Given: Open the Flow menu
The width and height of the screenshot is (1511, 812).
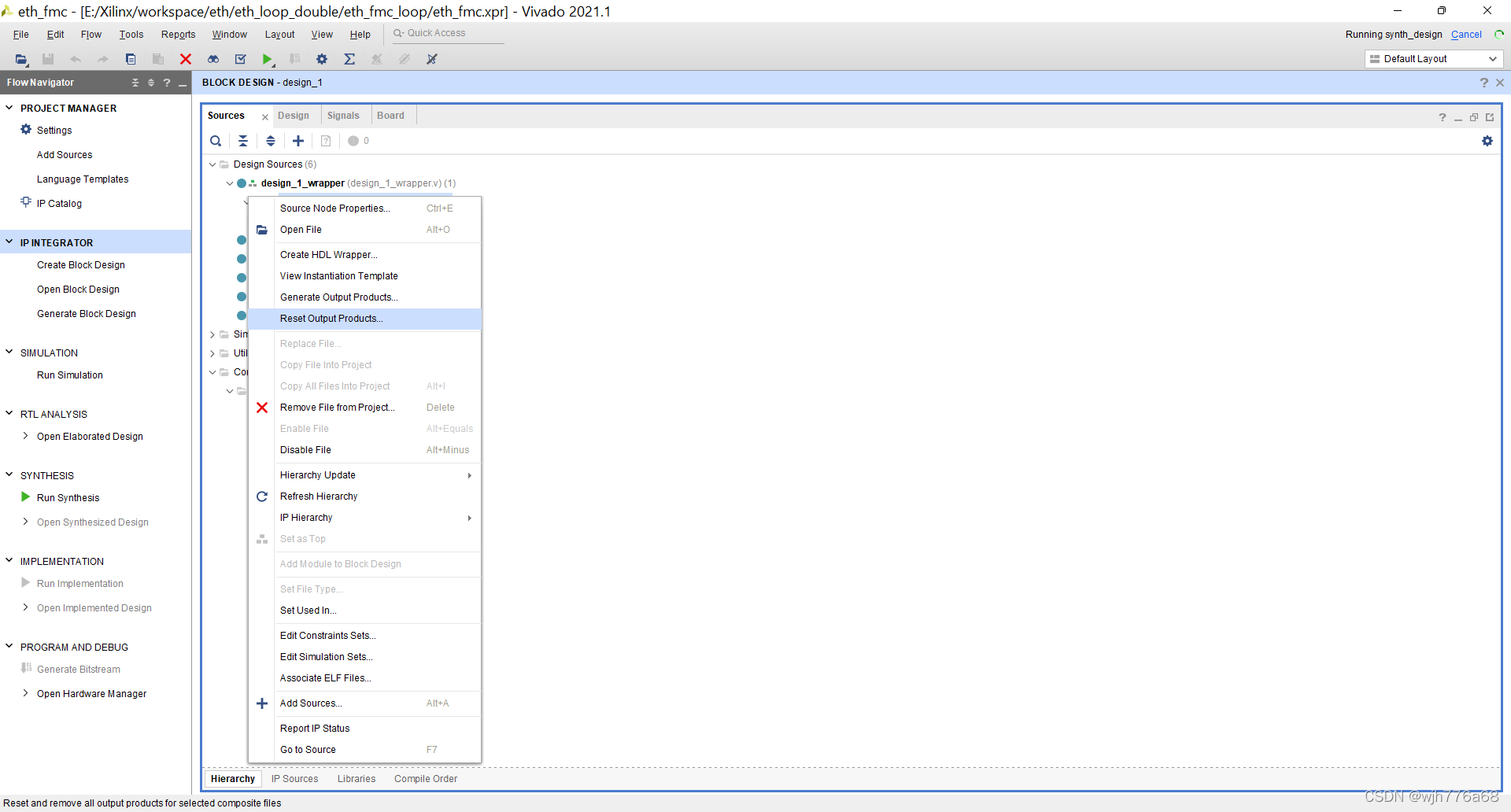Looking at the screenshot, I should [91, 35].
